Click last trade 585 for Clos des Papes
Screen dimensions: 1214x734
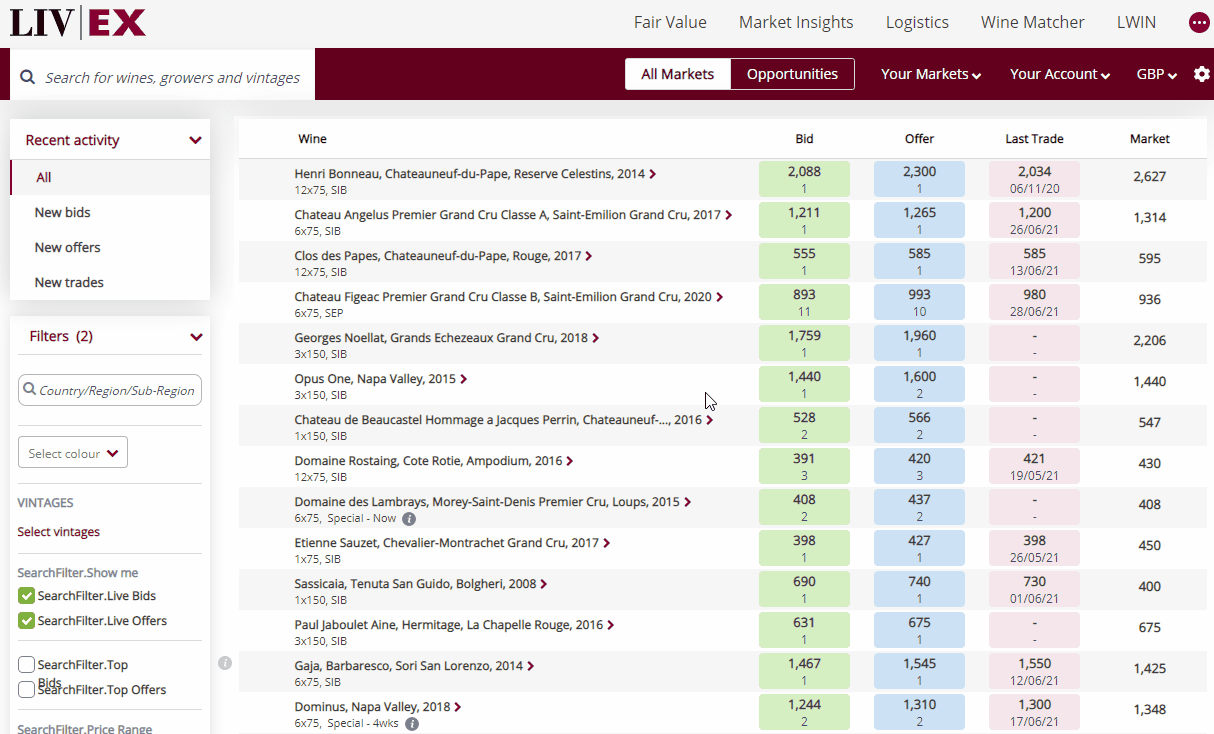click(x=1034, y=261)
